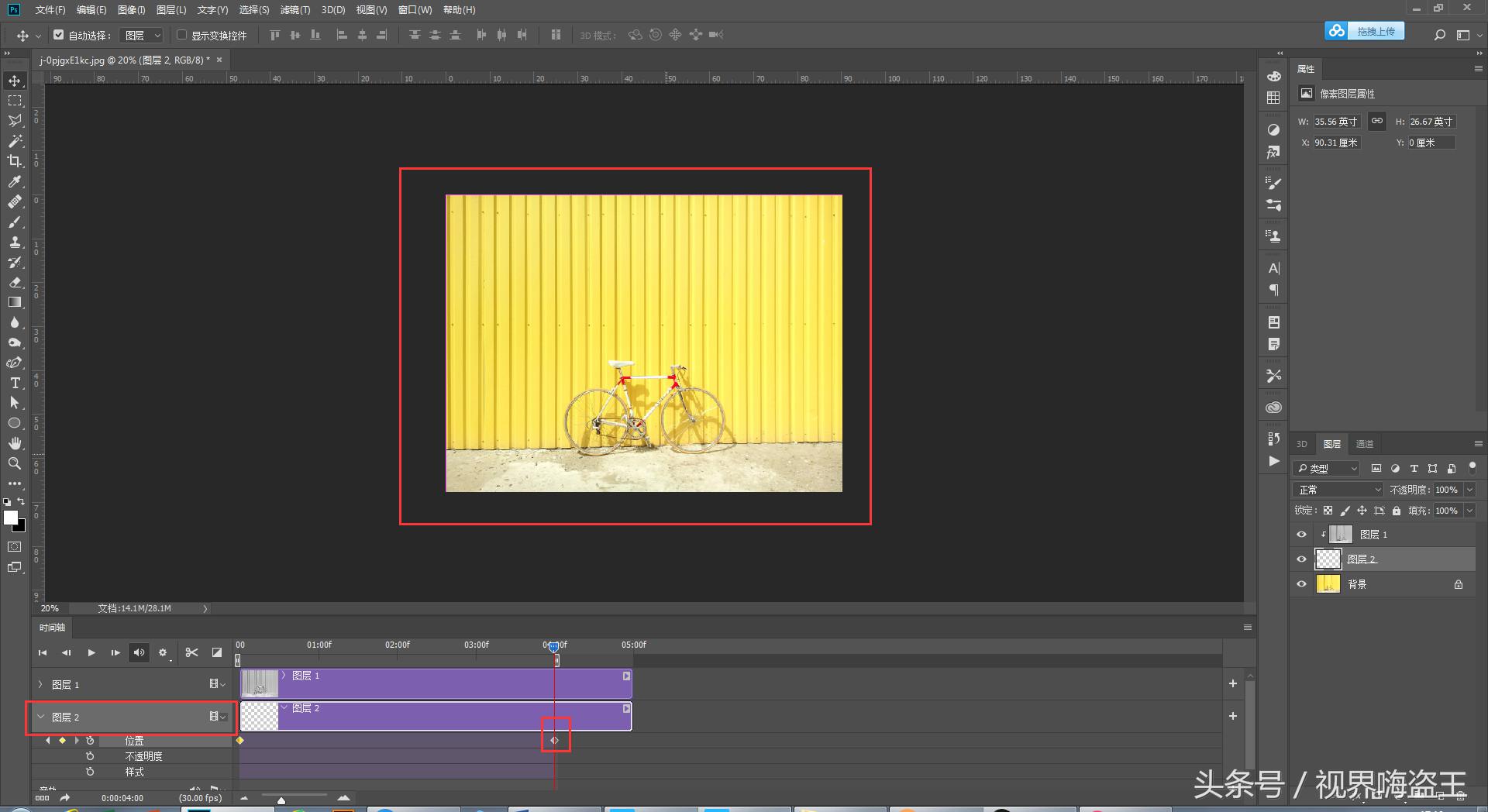The height and width of the screenshot is (812, 1488).
Task: Select the Hand tool
Action: [15, 443]
